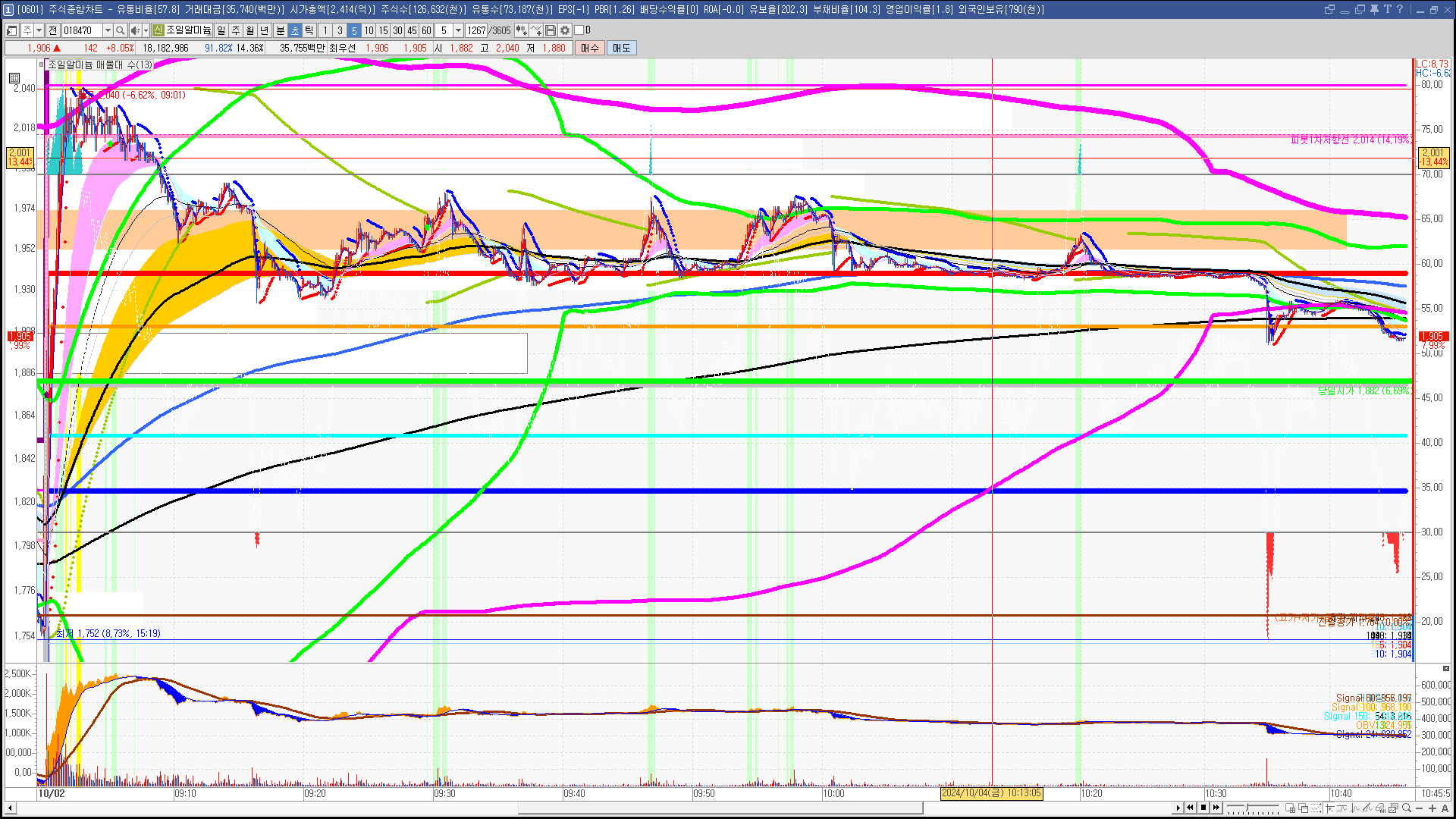Click the add indicator candlestick icon
Viewport: 1456px width, 819px height.
coord(522,30)
